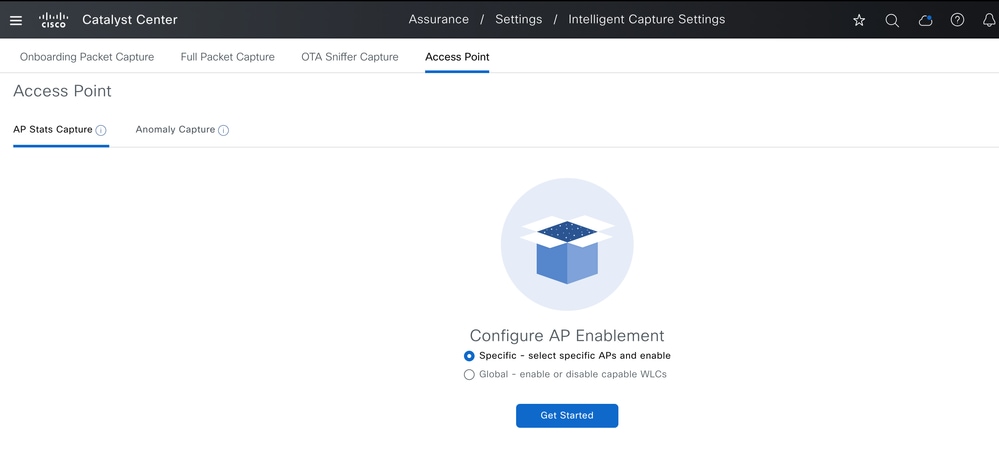Go to Settings in the breadcrumb
999x457 pixels.
click(519, 20)
